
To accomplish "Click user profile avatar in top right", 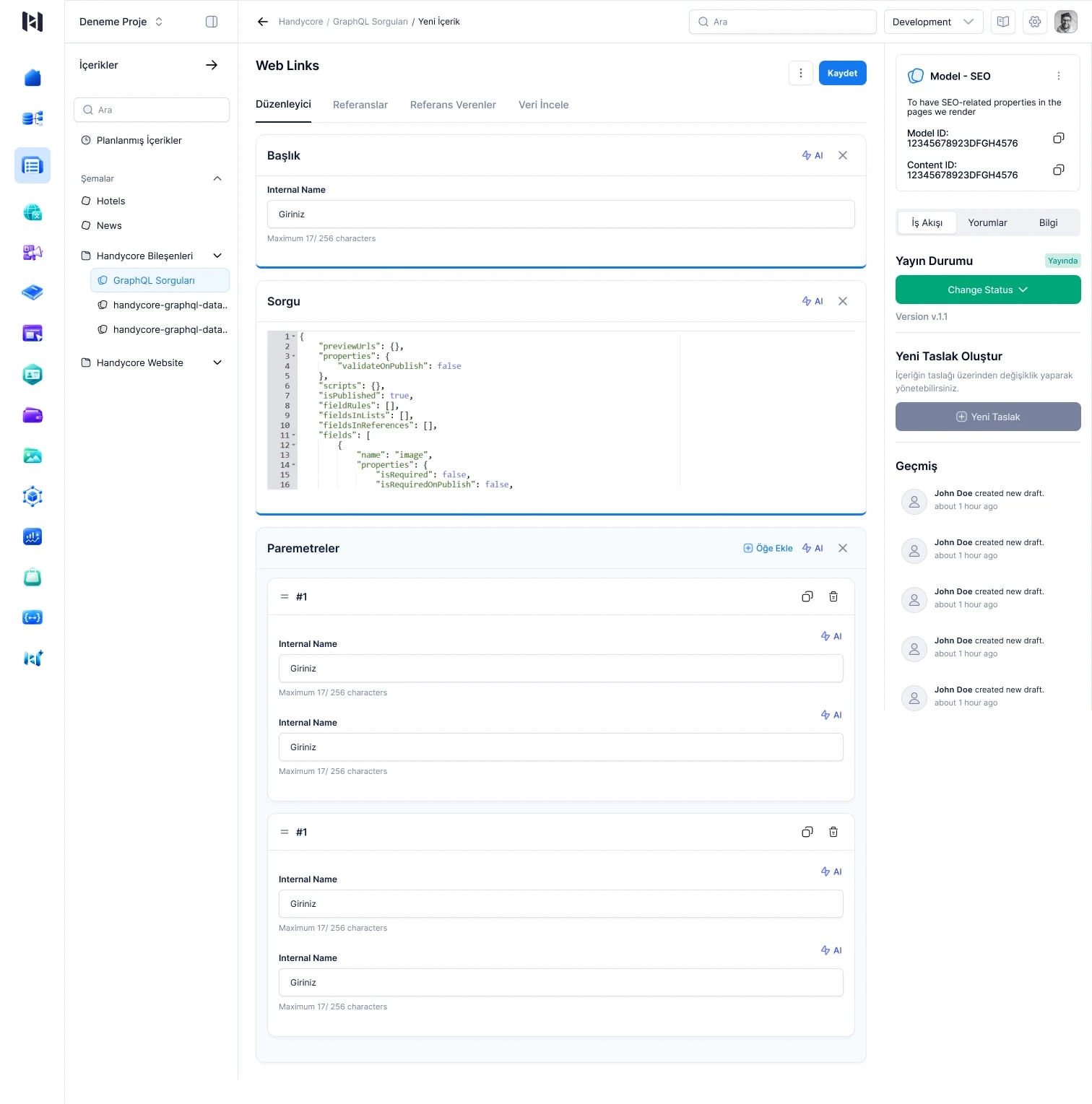I will pyautogui.click(x=1066, y=22).
